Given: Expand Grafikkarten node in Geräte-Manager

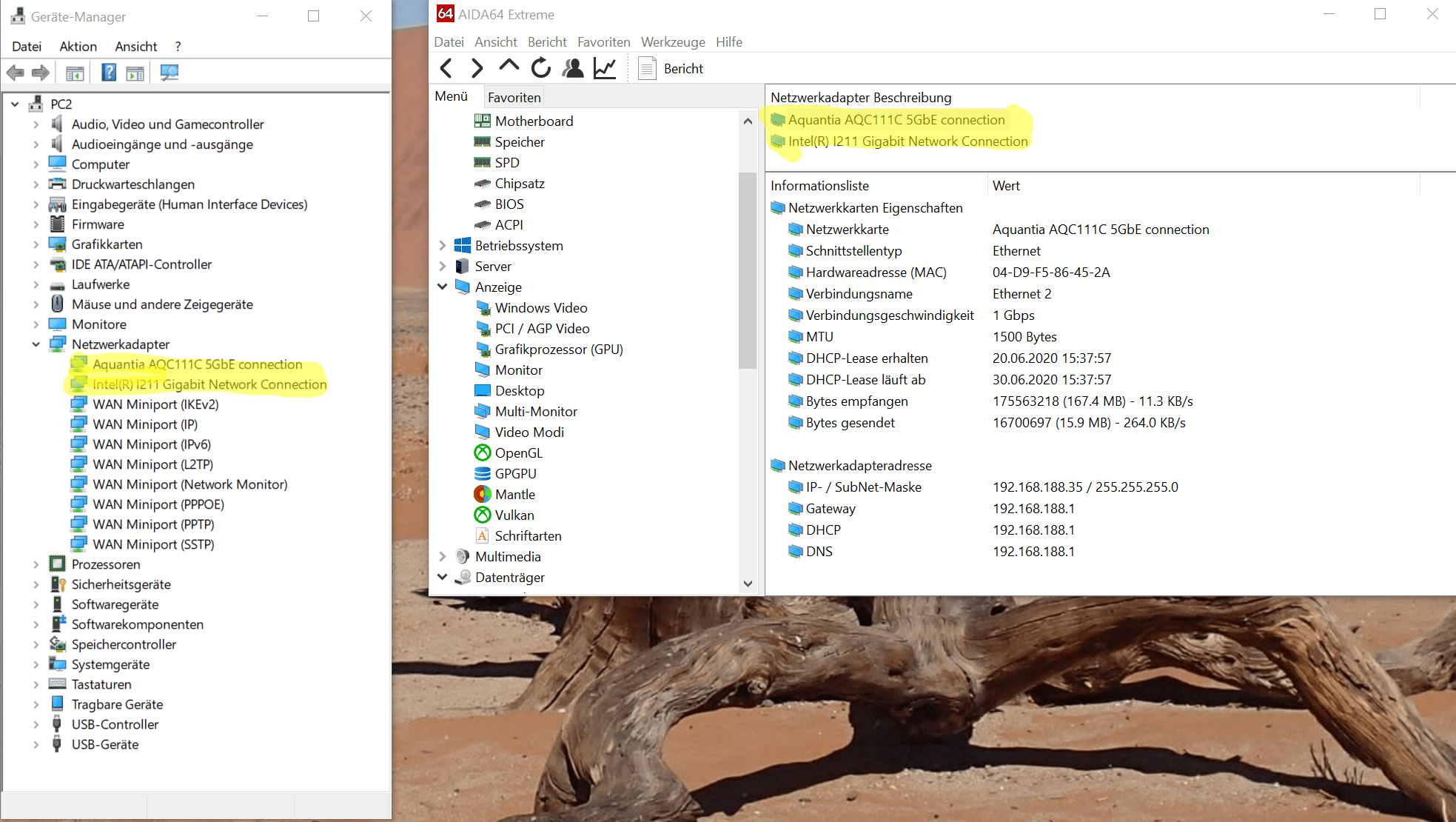Looking at the screenshot, I should (36, 244).
